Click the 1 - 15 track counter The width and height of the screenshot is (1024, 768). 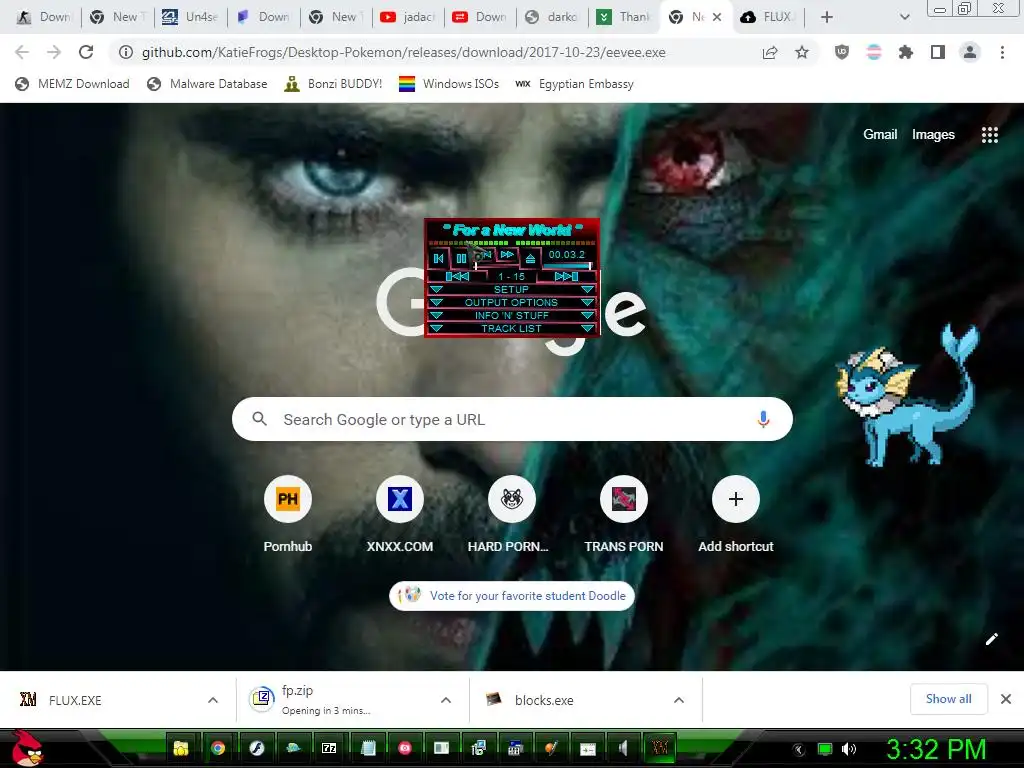pos(511,276)
